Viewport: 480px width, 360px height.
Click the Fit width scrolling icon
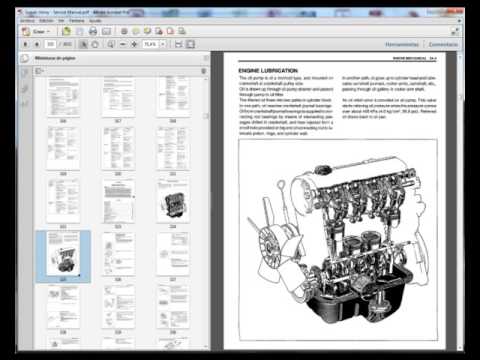coord(179,44)
